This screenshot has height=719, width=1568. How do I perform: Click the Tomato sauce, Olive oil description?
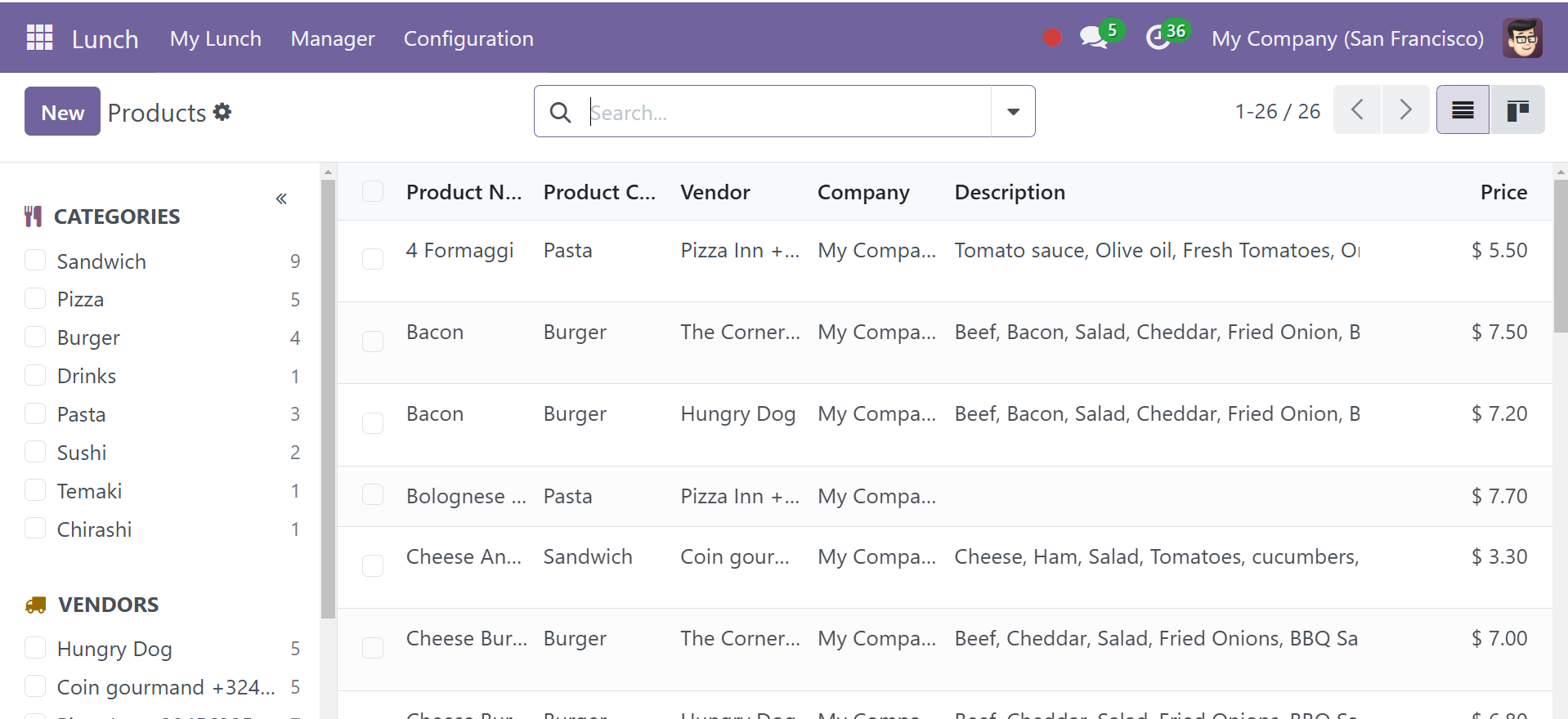coord(1157,250)
